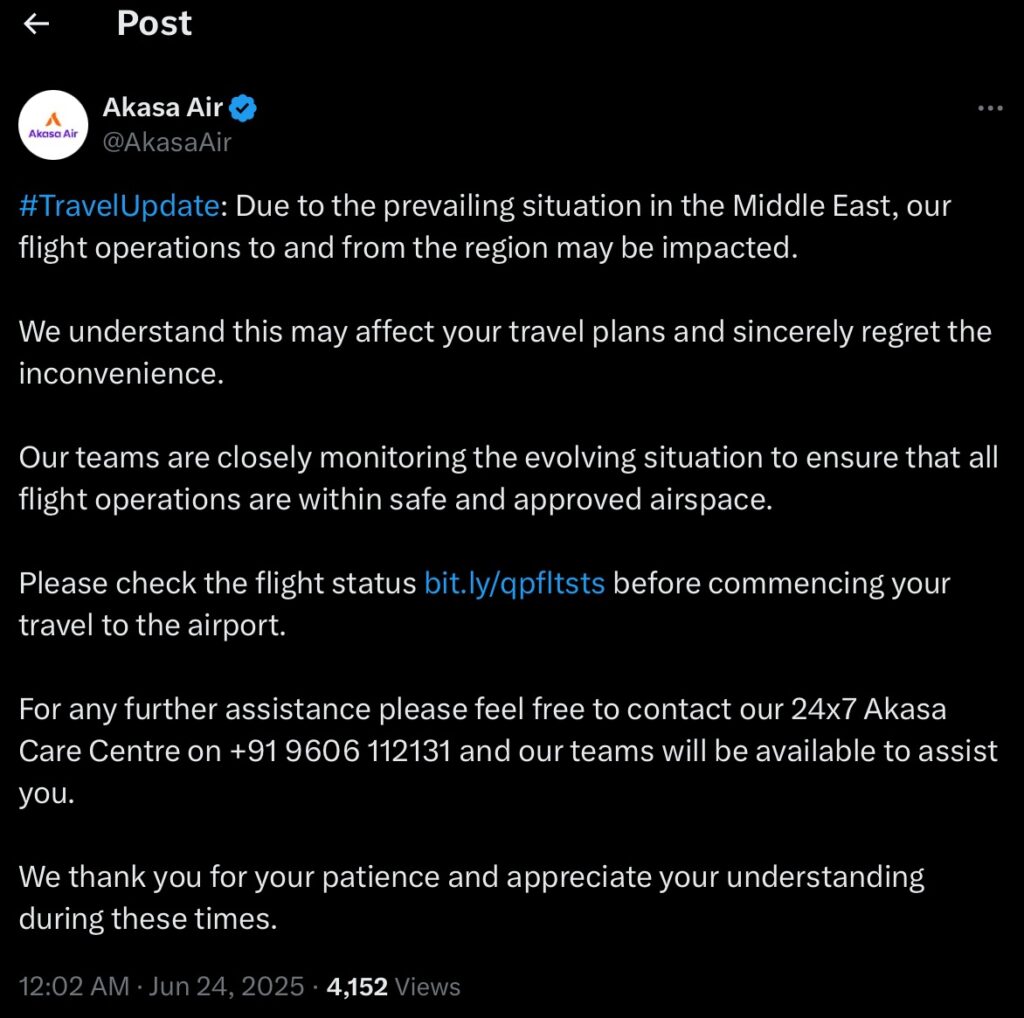Follow the bit.ly/qpfltsts flight status link
Viewport: 1024px width, 1018px height.
[x=515, y=583]
